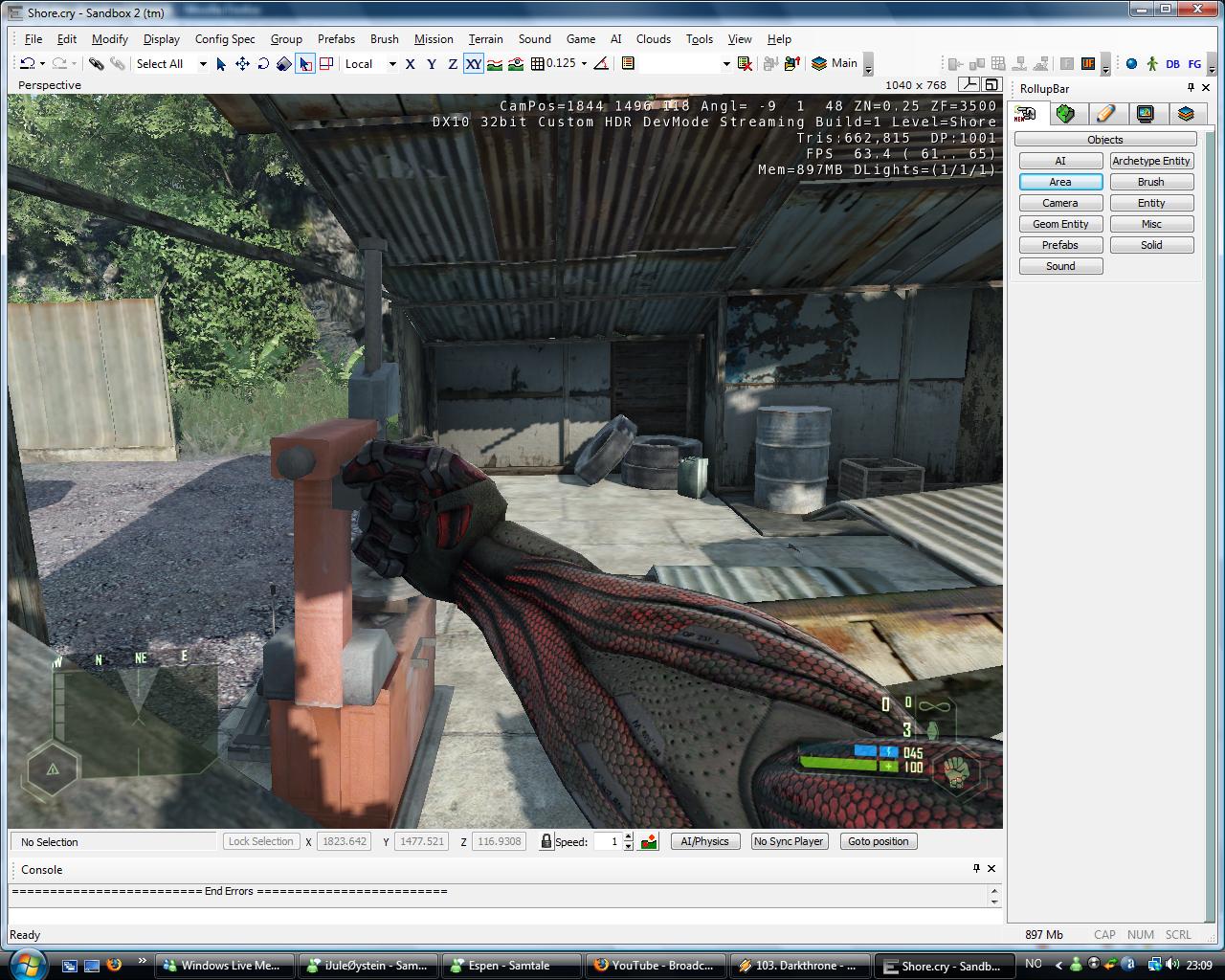Click the blue sphere Material editor icon
1225x980 pixels.
point(1131,63)
